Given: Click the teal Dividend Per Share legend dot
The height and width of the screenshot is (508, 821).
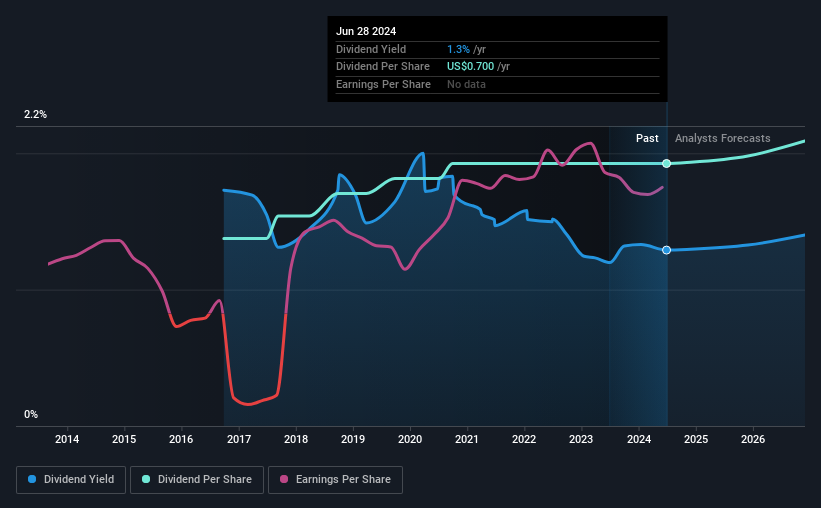Looking at the screenshot, I should pyautogui.click(x=146, y=479).
